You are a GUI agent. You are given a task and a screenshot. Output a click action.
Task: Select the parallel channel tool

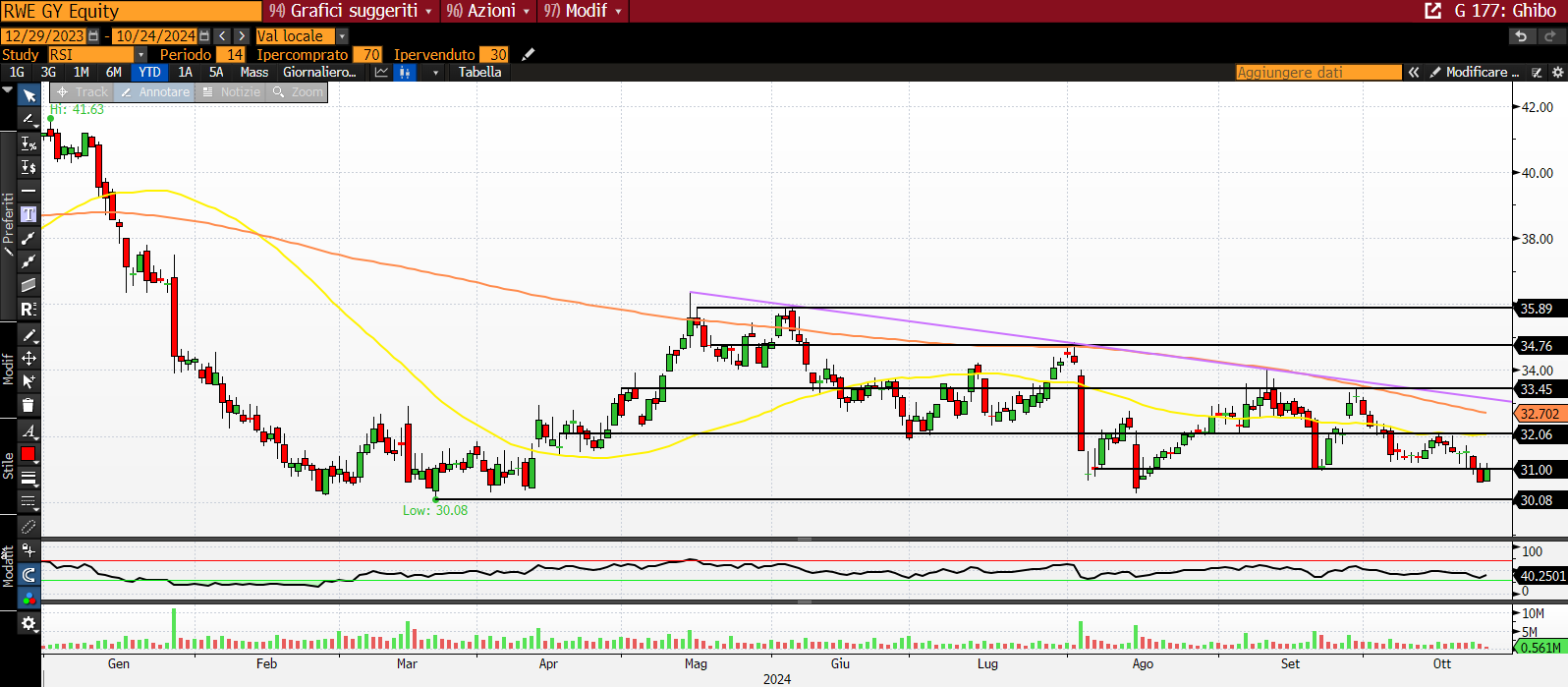coord(28,286)
